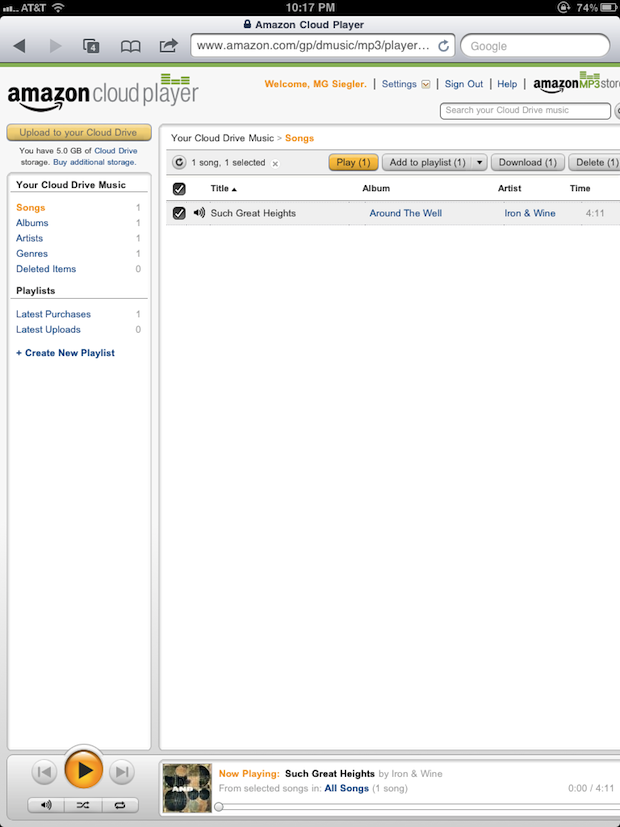The image size is (620, 827).
Task: Open the Help link
Action: click(507, 84)
